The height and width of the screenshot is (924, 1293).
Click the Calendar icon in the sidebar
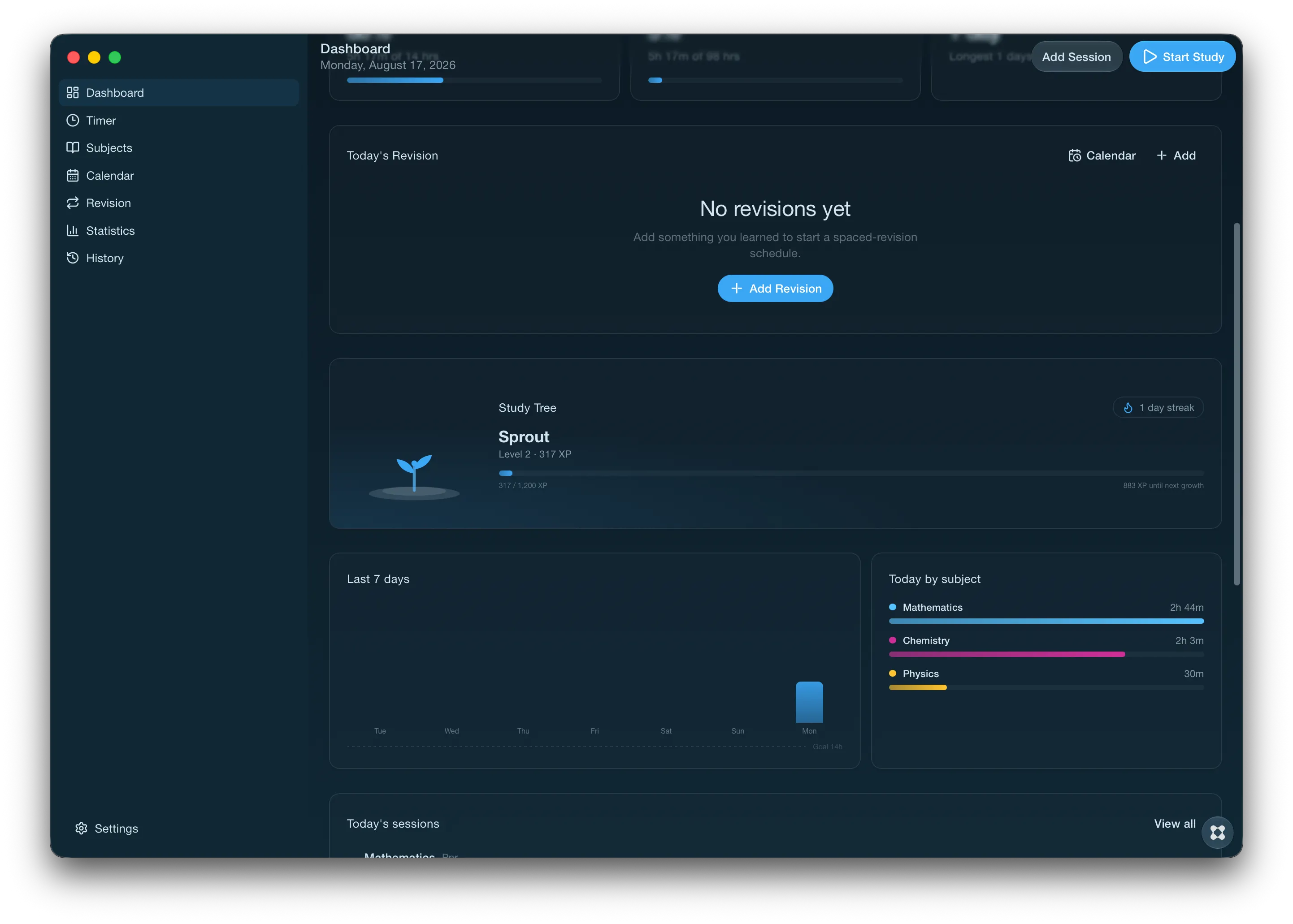pos(72,175)
